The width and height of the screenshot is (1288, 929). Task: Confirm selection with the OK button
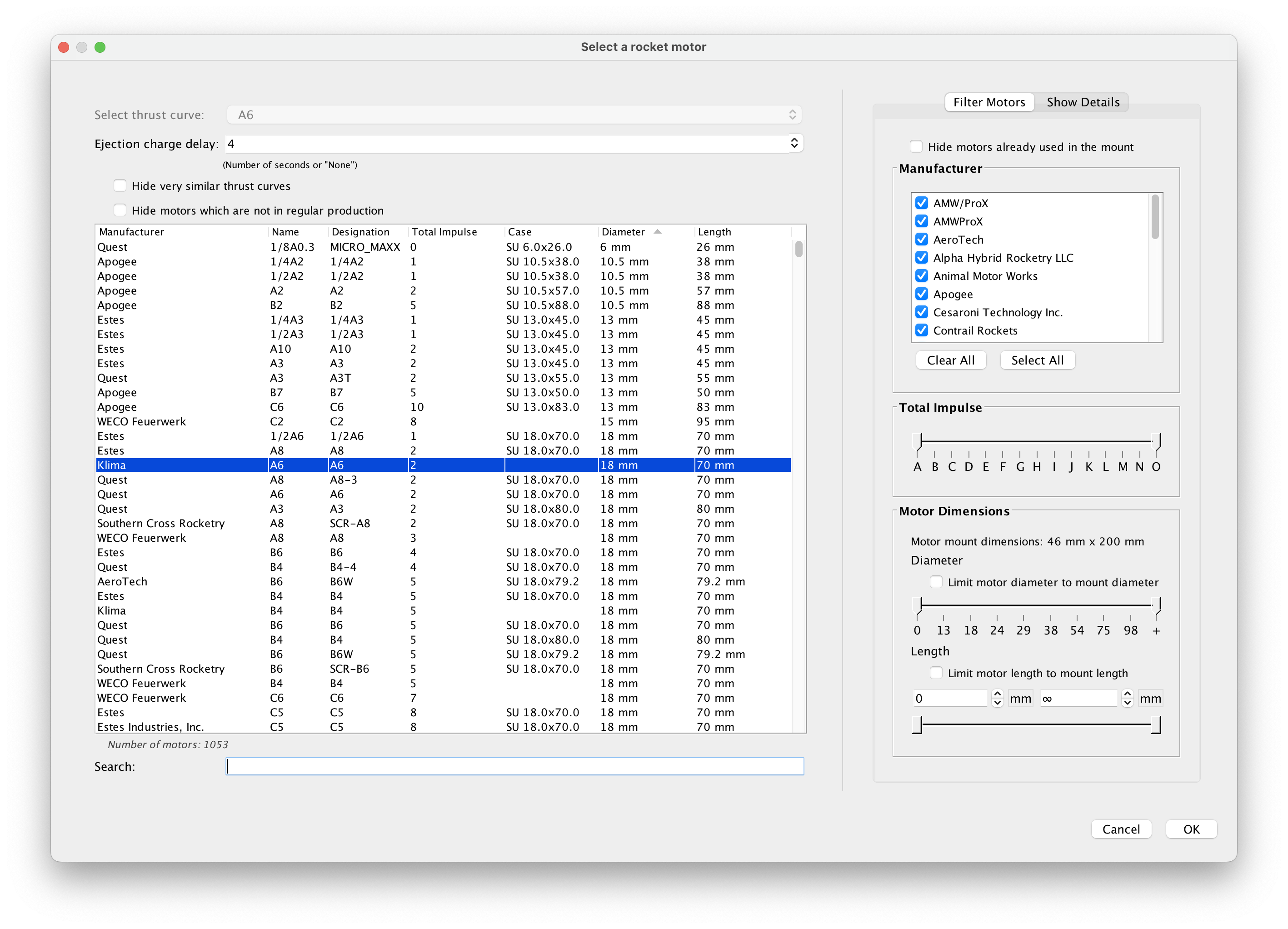[1191, 829]
